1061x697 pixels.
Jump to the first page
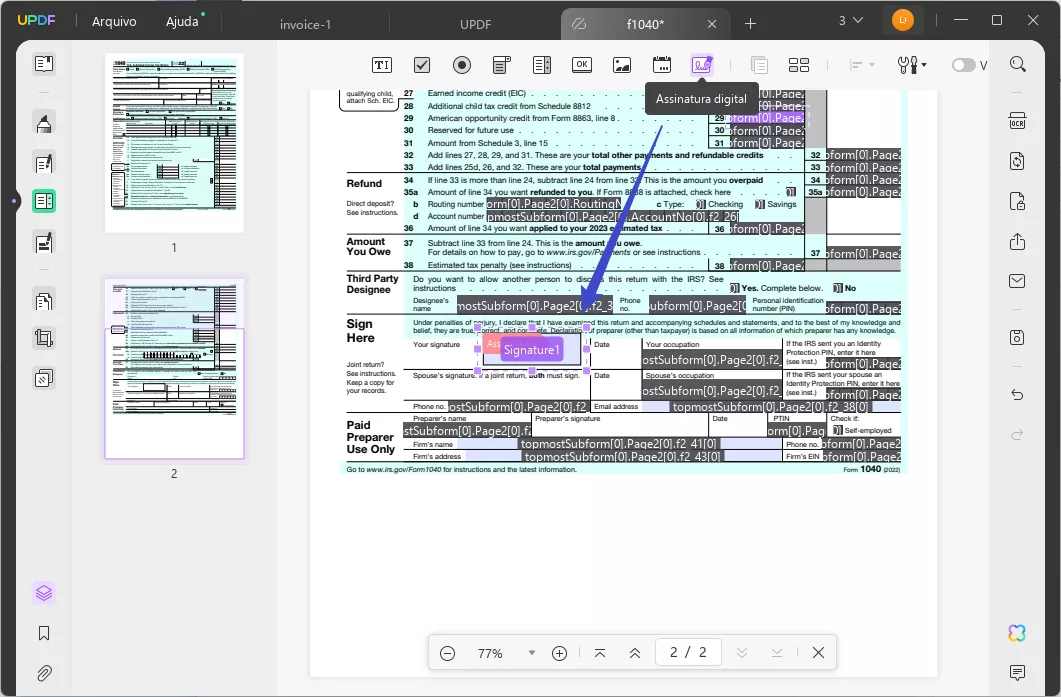tap(600, 653)
